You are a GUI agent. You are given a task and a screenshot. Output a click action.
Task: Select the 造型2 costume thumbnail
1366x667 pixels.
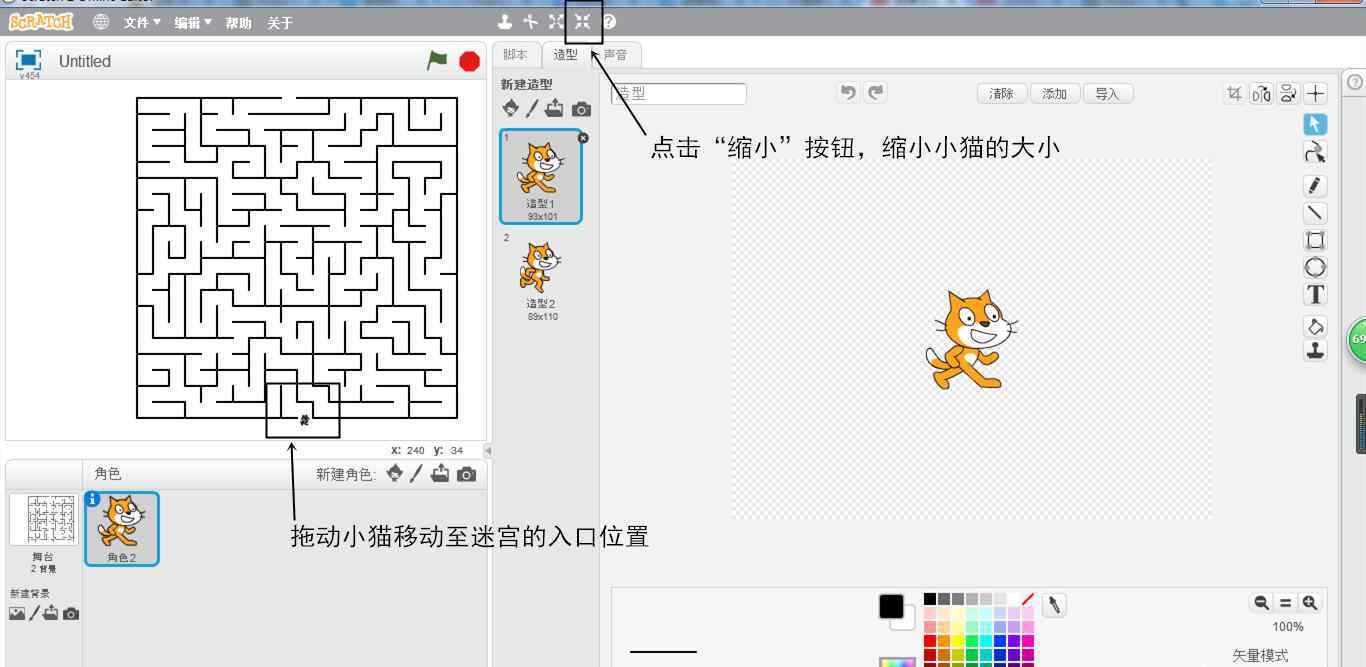click(540, 277)
